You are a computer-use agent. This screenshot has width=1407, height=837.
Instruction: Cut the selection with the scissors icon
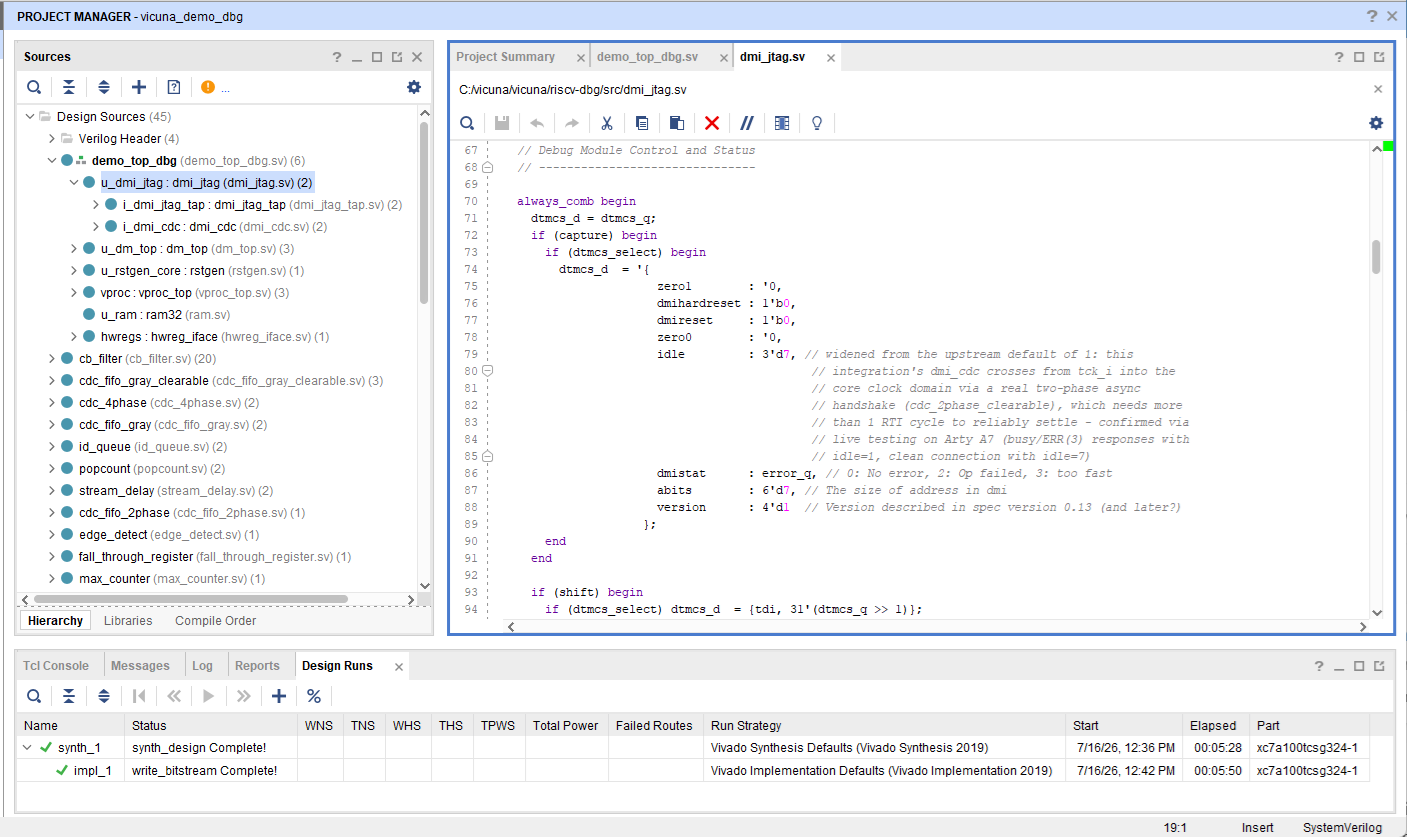[x=607, y=123]
